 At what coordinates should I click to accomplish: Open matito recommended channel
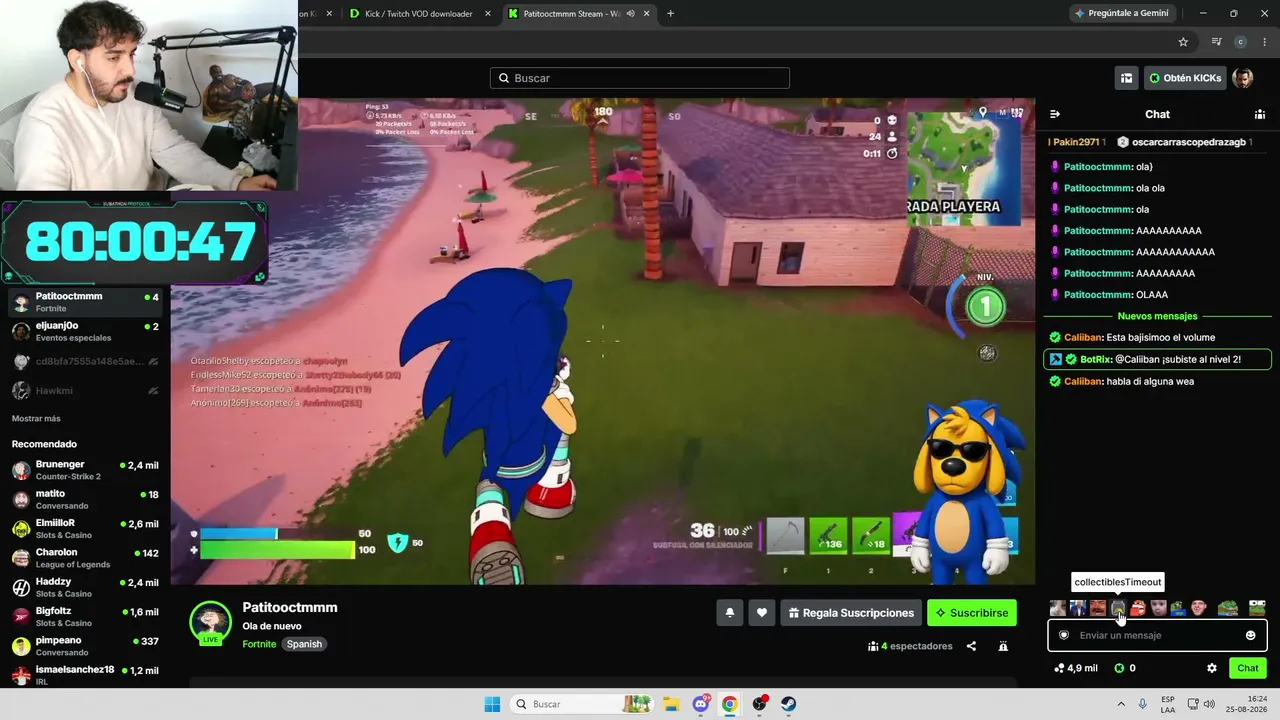click(85, 499)
